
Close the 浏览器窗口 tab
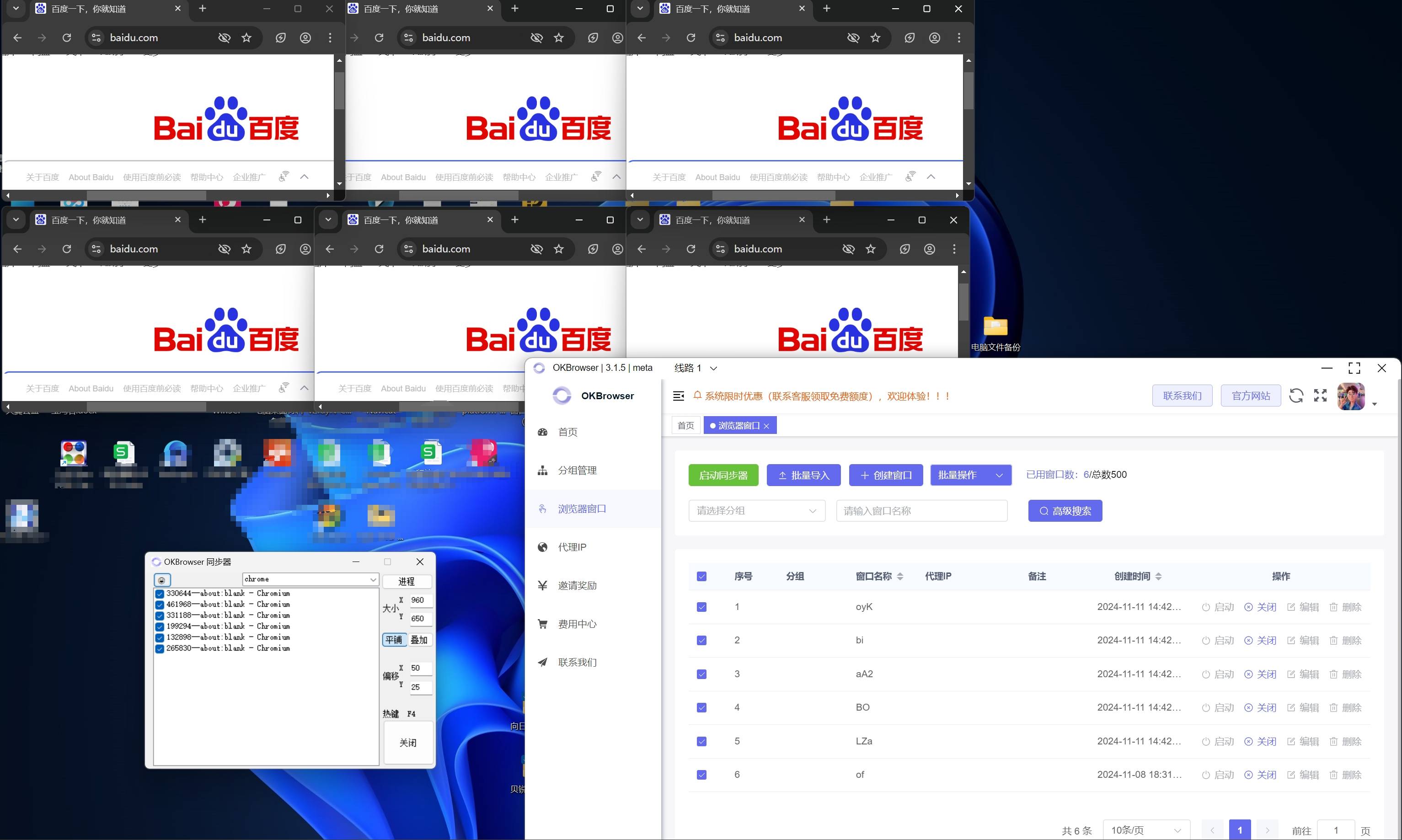[x=766, y=426]
